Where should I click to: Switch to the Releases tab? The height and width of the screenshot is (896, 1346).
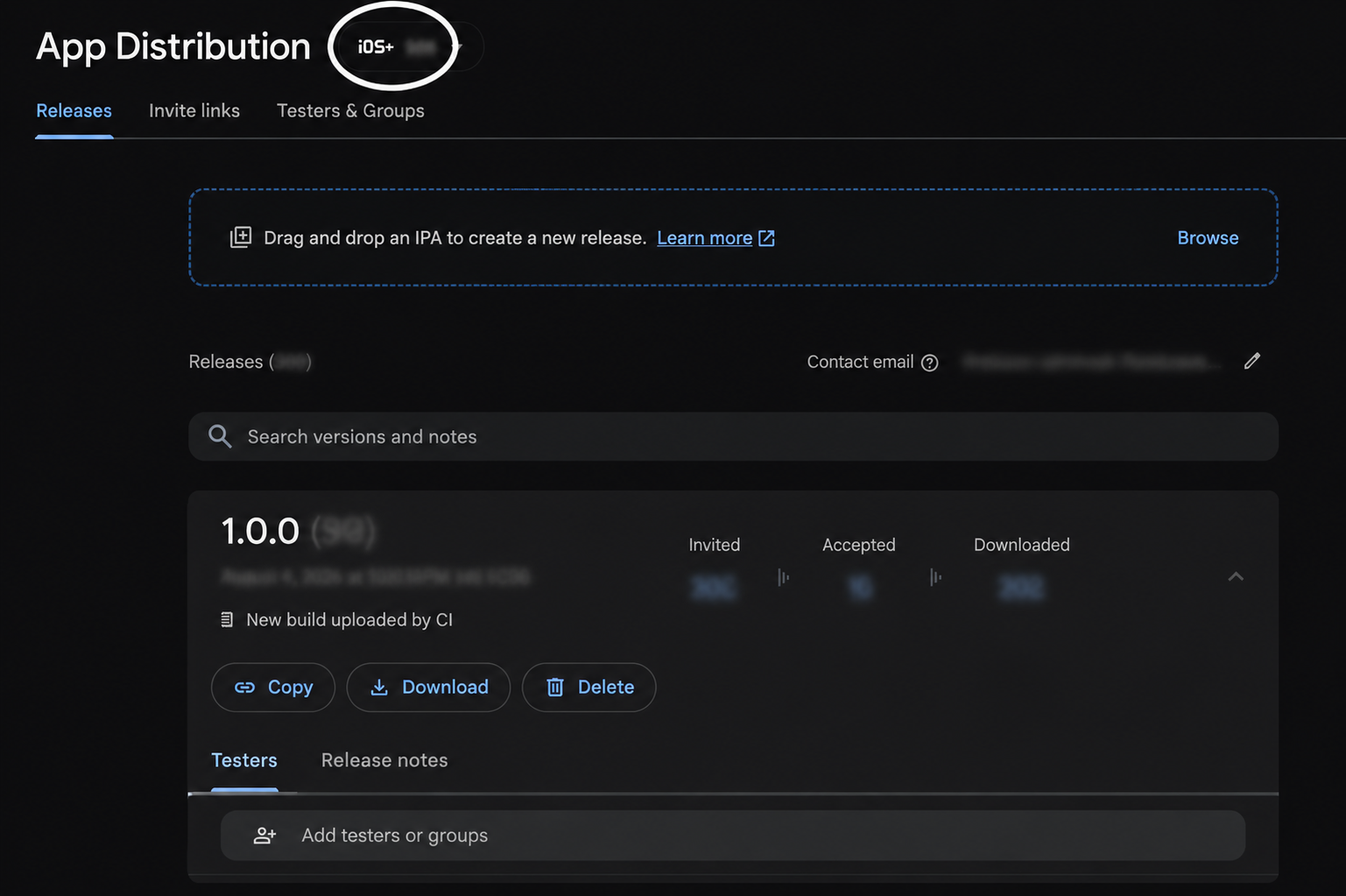74,110
